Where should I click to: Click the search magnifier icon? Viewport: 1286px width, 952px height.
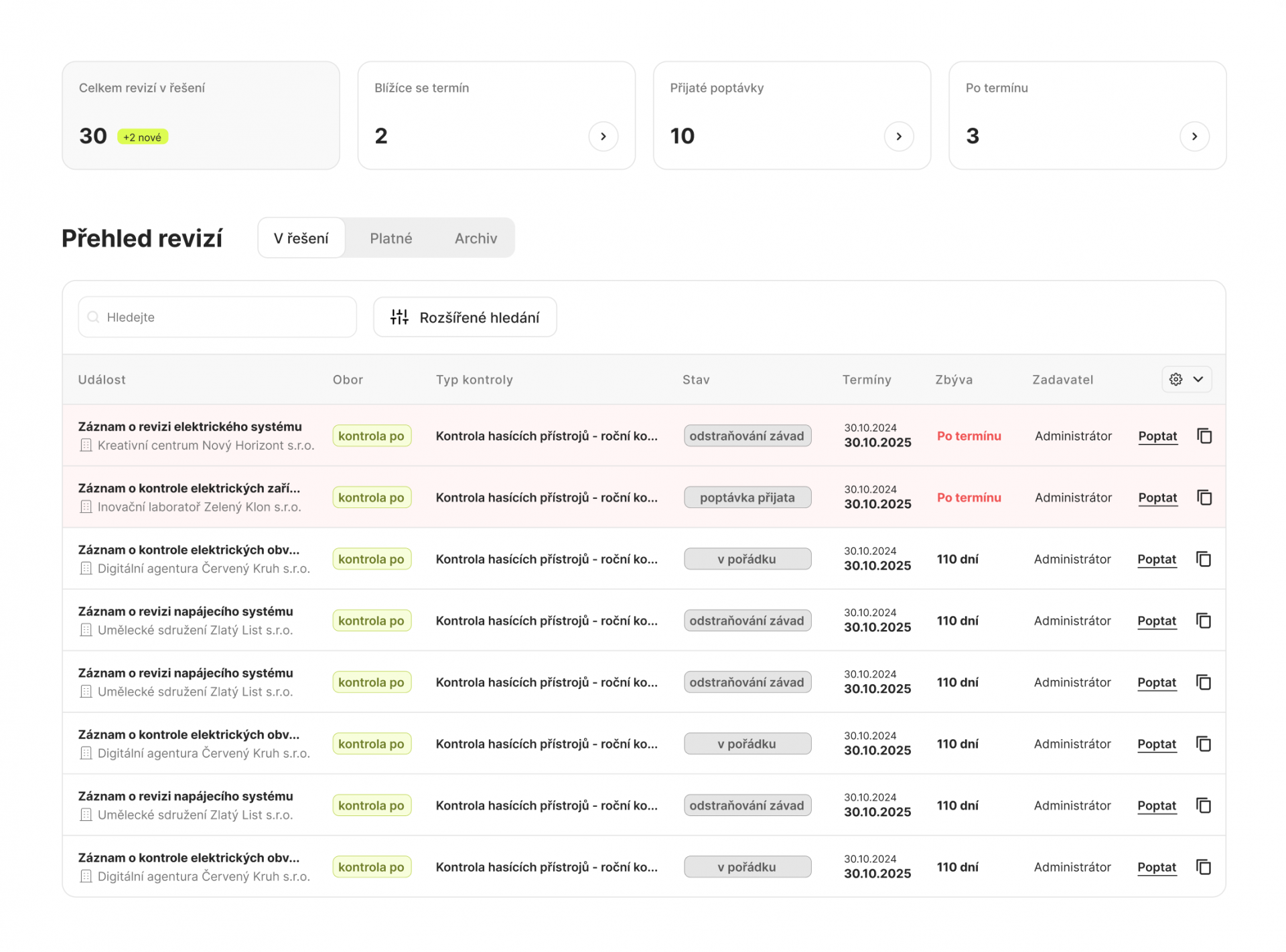click(94, 317)
